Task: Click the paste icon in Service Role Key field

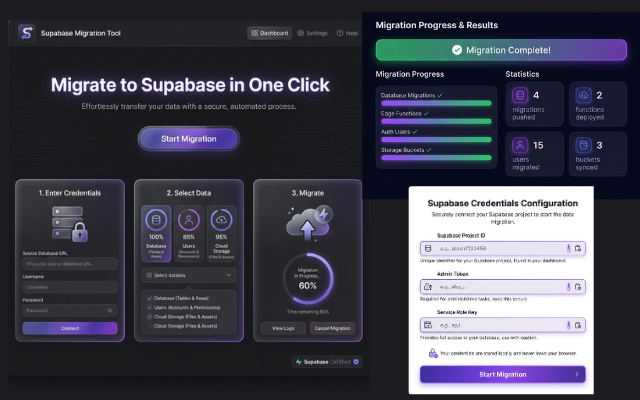Action: point(578,325)
